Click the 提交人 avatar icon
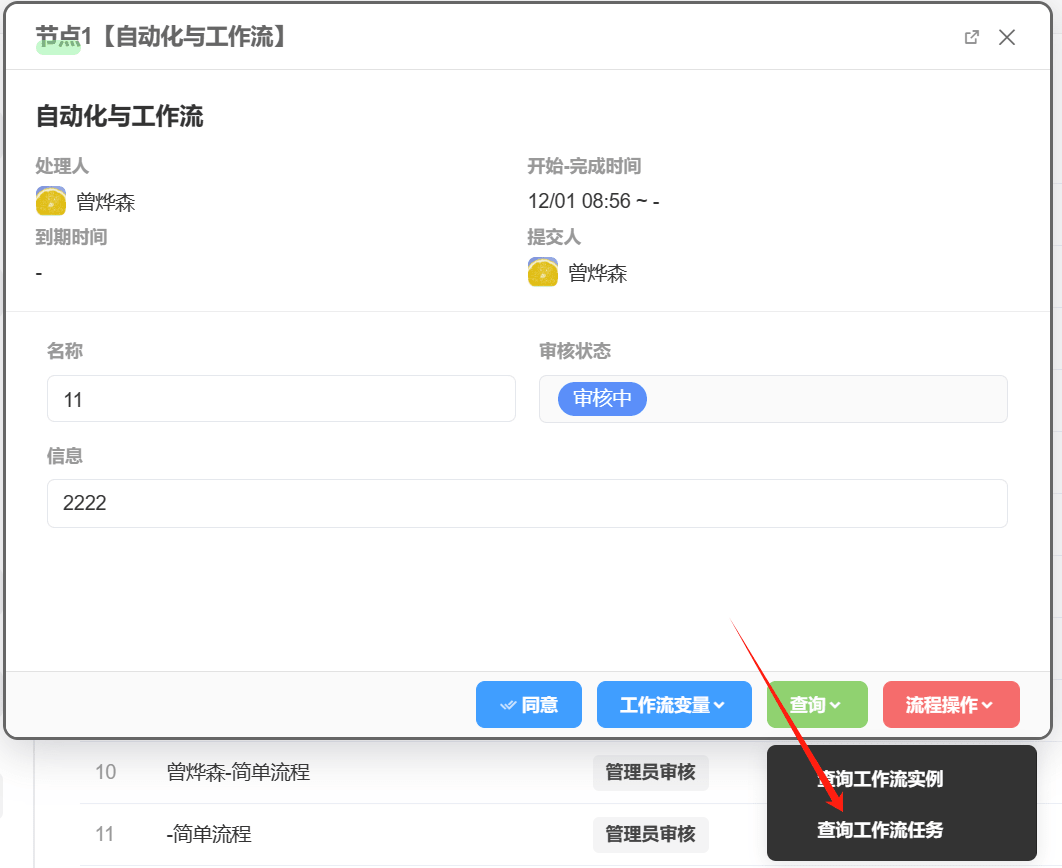The width and height of the screenshot is (1062, 868). [x=543, y=272]
